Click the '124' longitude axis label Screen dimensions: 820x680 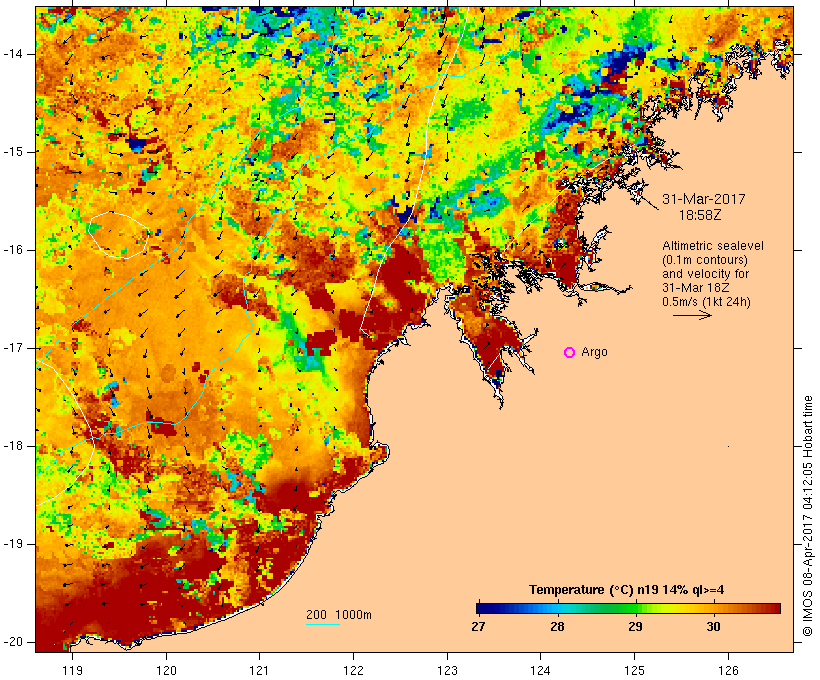541,670
